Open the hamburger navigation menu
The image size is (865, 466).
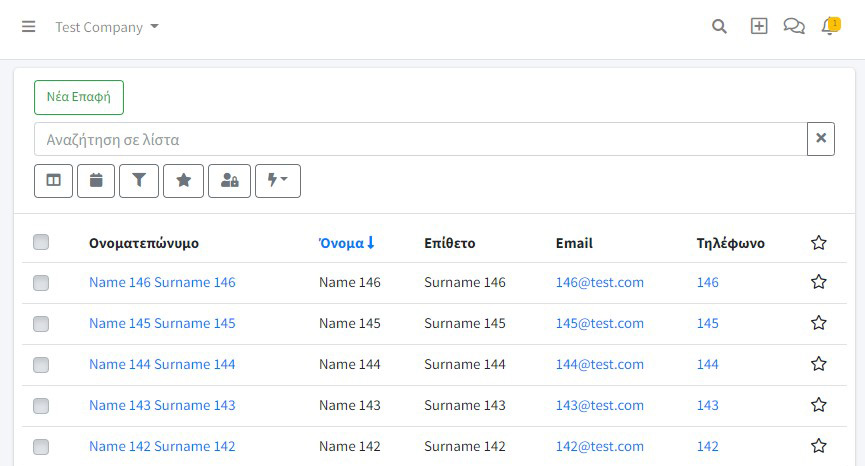[x=29, y=26]
